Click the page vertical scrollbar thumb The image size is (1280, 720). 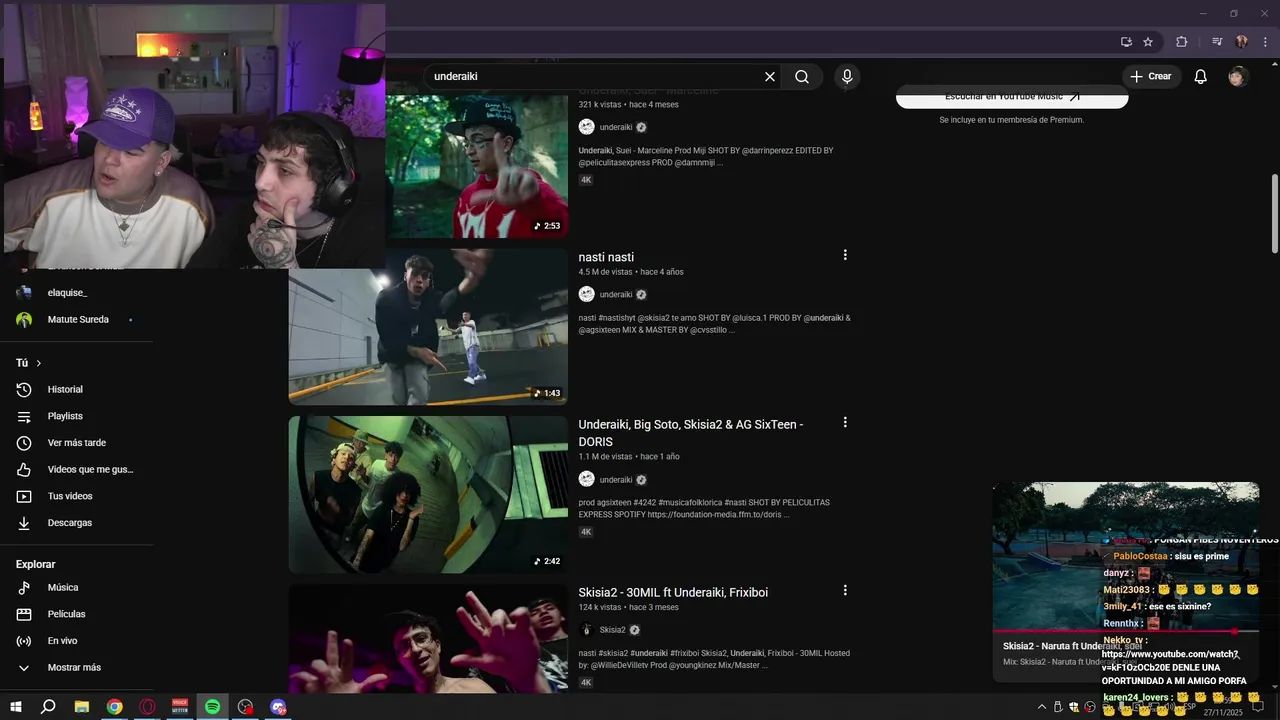(1274, 214)
